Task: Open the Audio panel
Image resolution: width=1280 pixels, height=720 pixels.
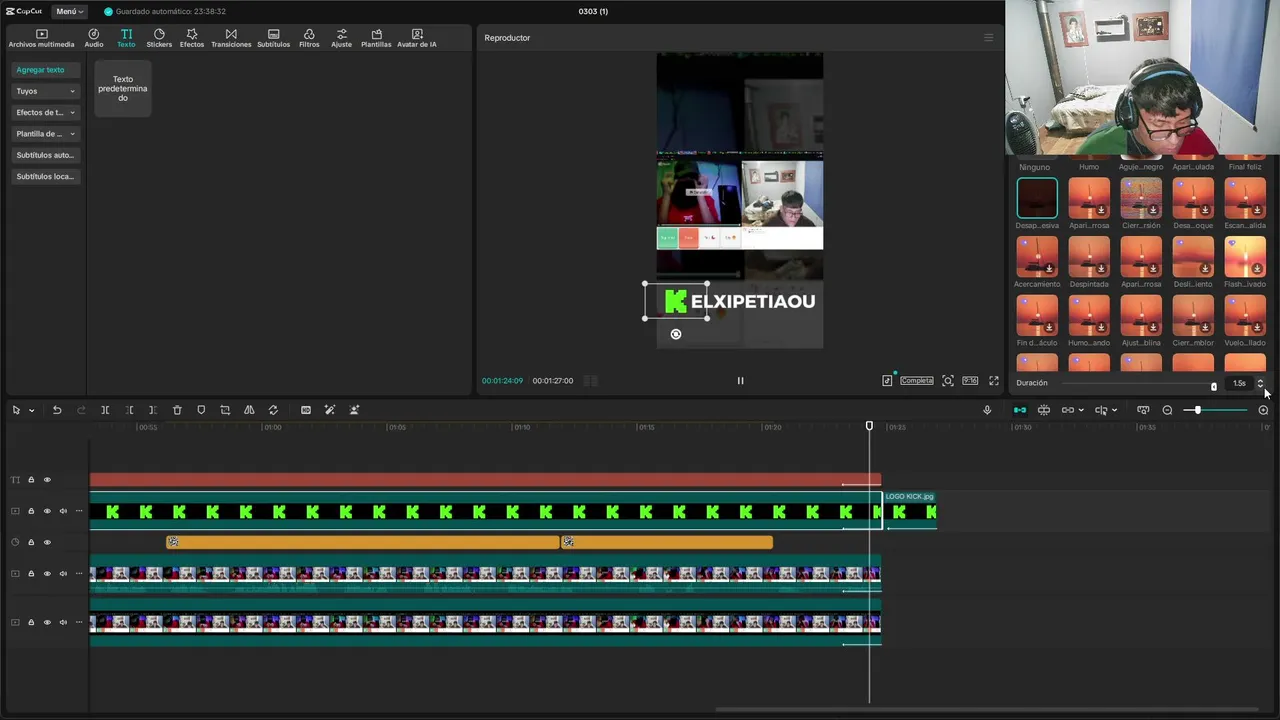Action: pos(93,38)
